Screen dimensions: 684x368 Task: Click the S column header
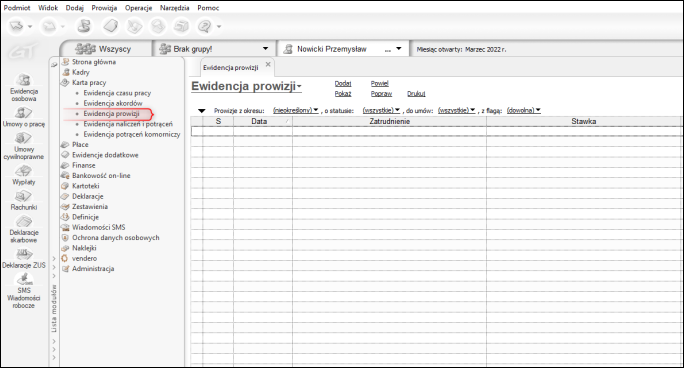pyautogui.click(x=218, y=121)
